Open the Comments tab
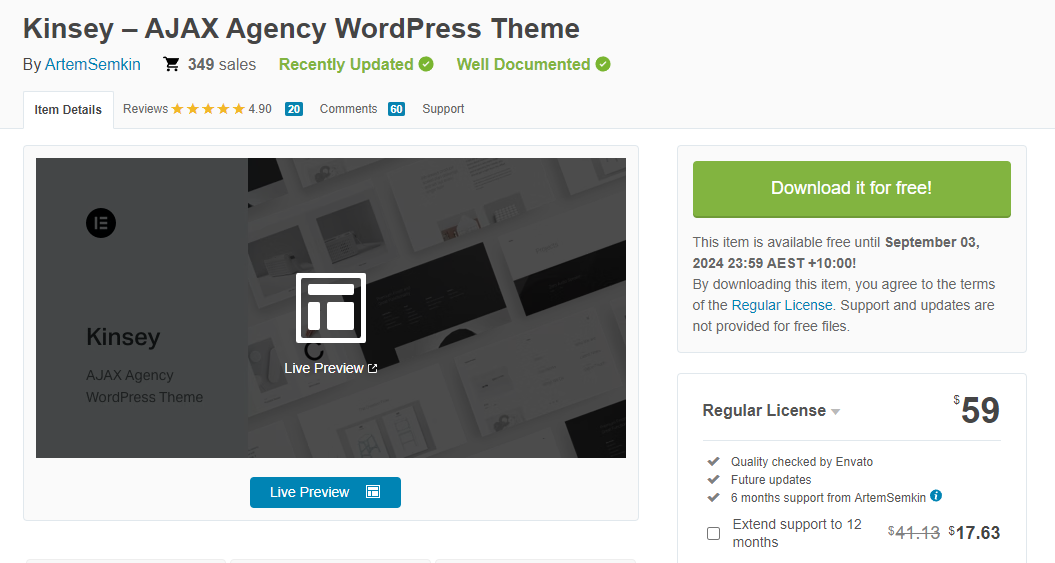 [348, 109]
